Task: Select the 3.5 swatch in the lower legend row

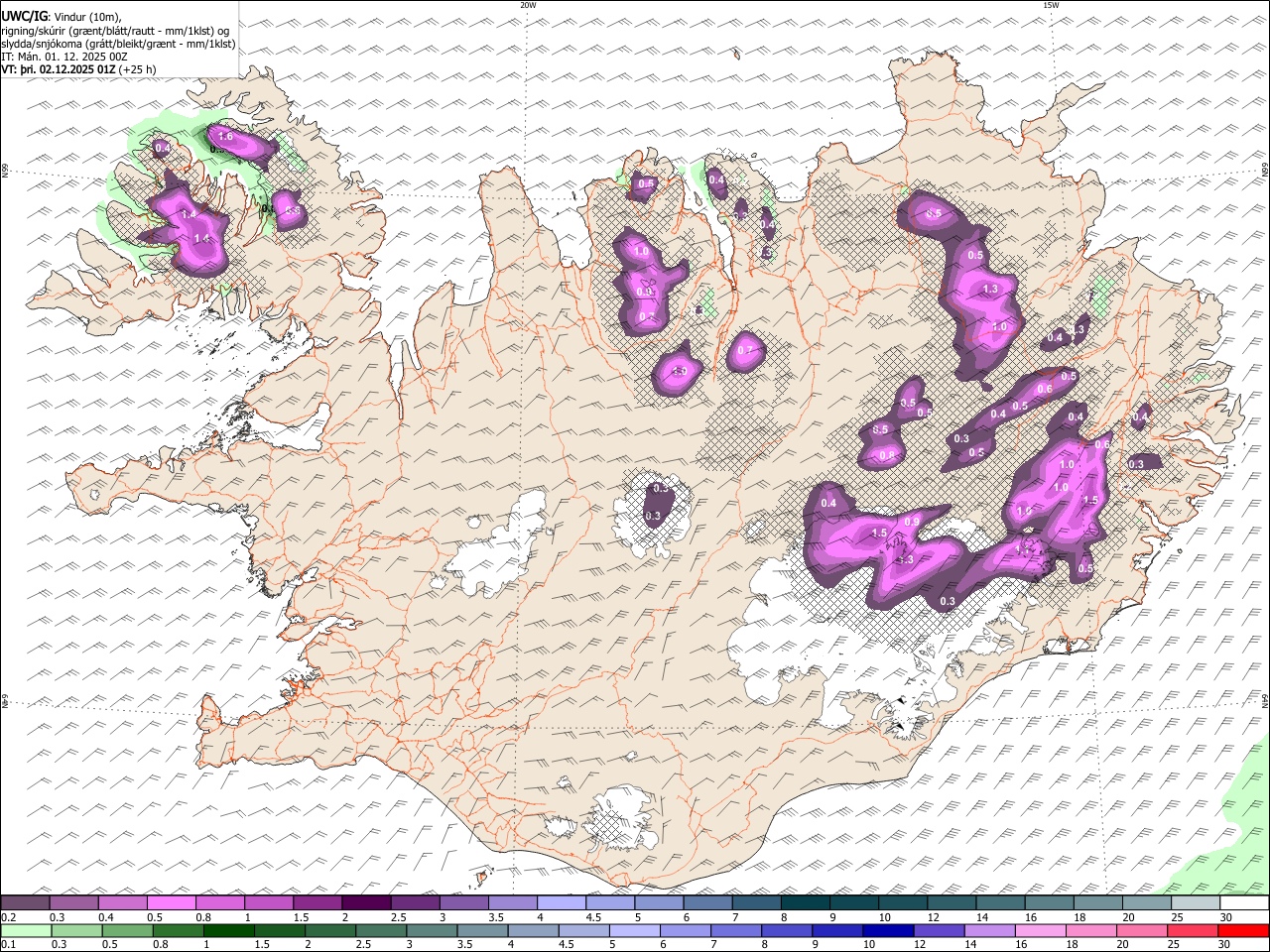Action: (x=482, y=931)
